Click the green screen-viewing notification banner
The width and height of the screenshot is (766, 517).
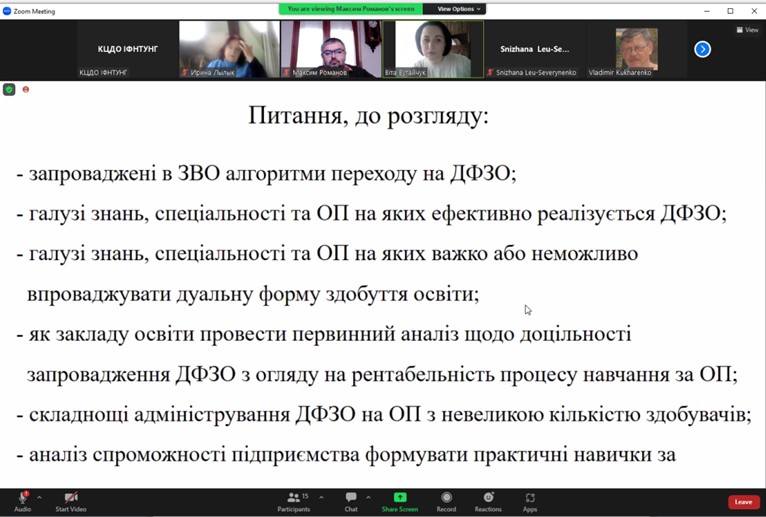pos(351,9)
